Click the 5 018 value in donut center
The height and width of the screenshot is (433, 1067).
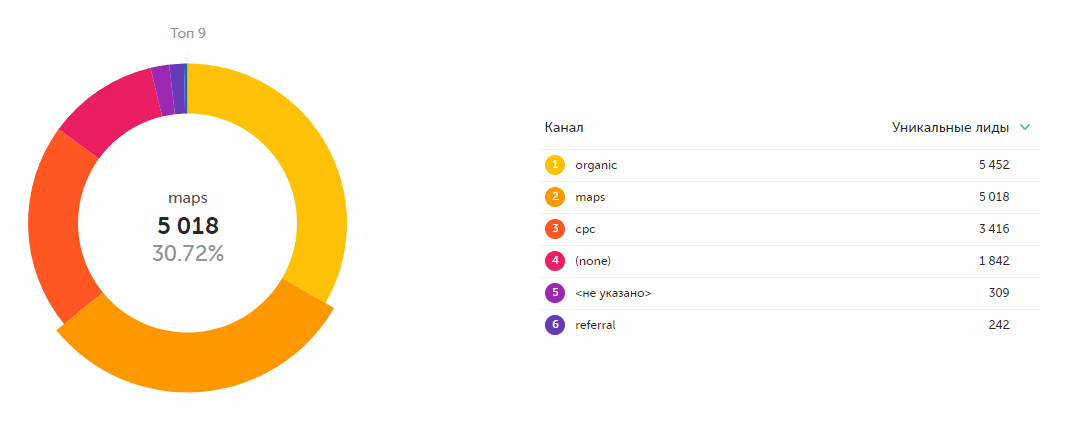pyautogui.click(x=188, y=226)
